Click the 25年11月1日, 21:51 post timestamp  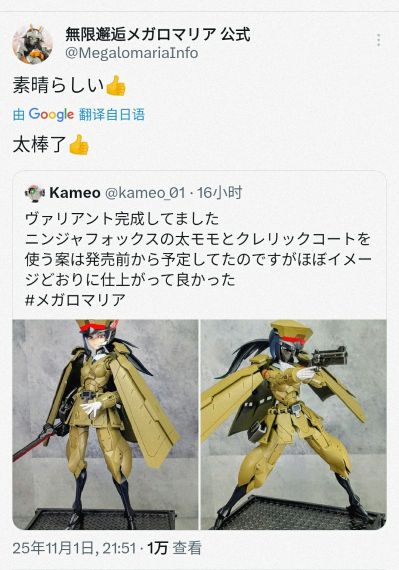(x=74, y=548)
